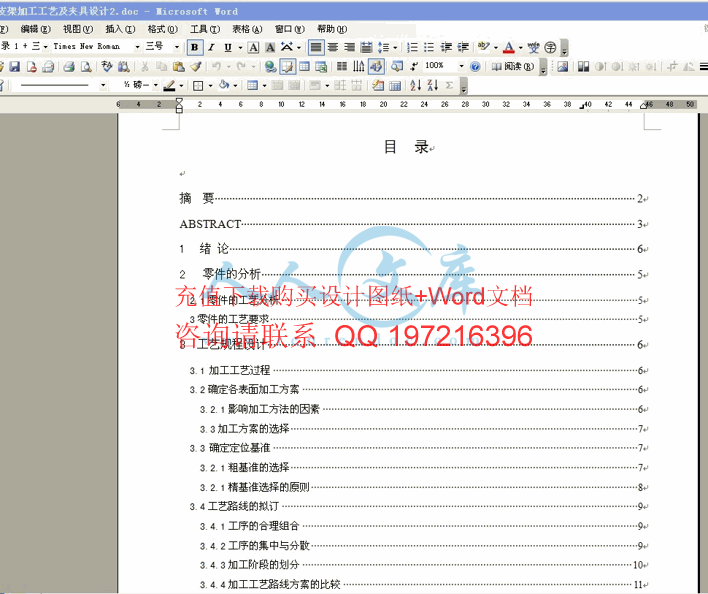Open the 插入(I) menu

tap(120, 29)
